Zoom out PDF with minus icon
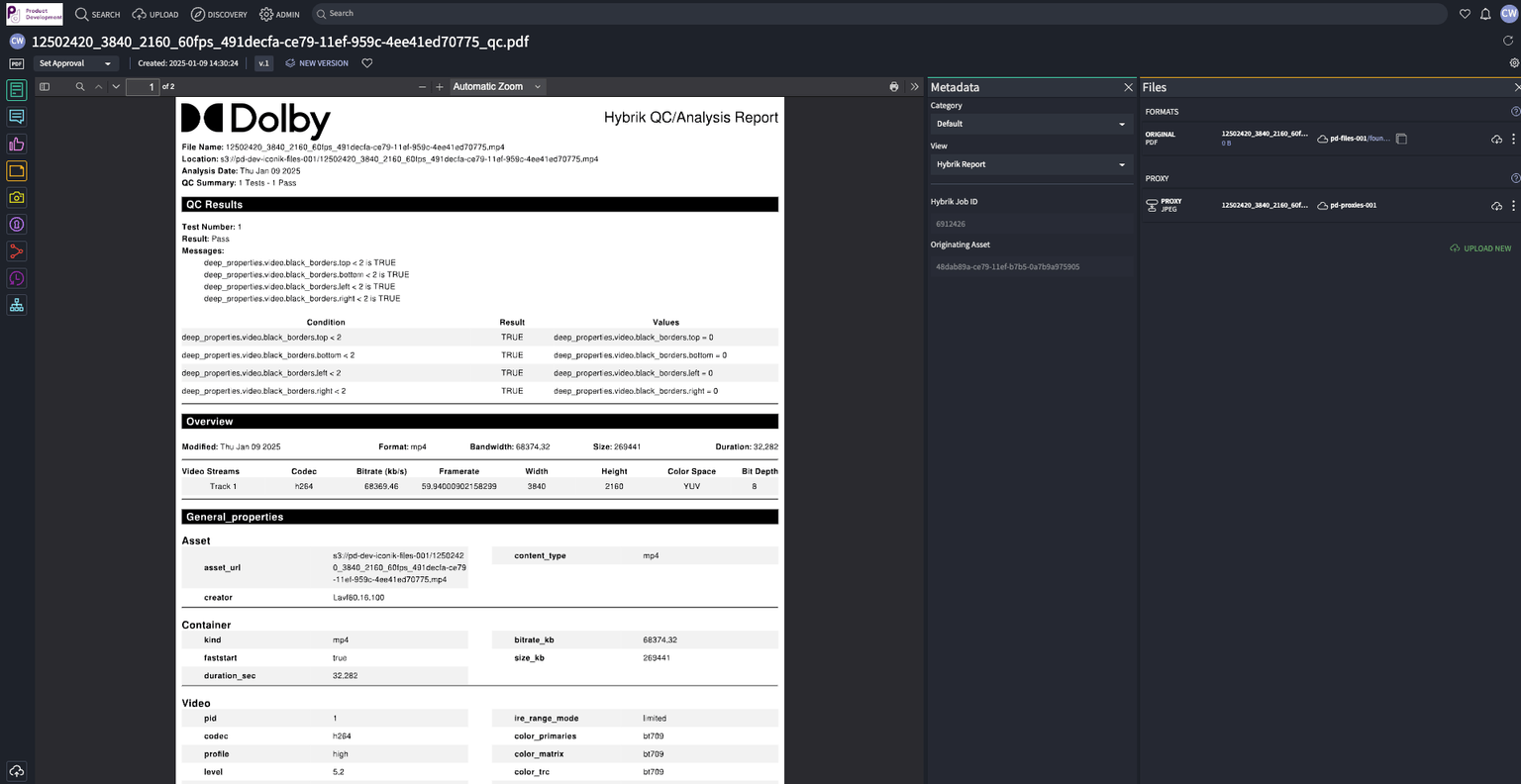This screenshot has width=1521, height=784. (x=423, y=87)
